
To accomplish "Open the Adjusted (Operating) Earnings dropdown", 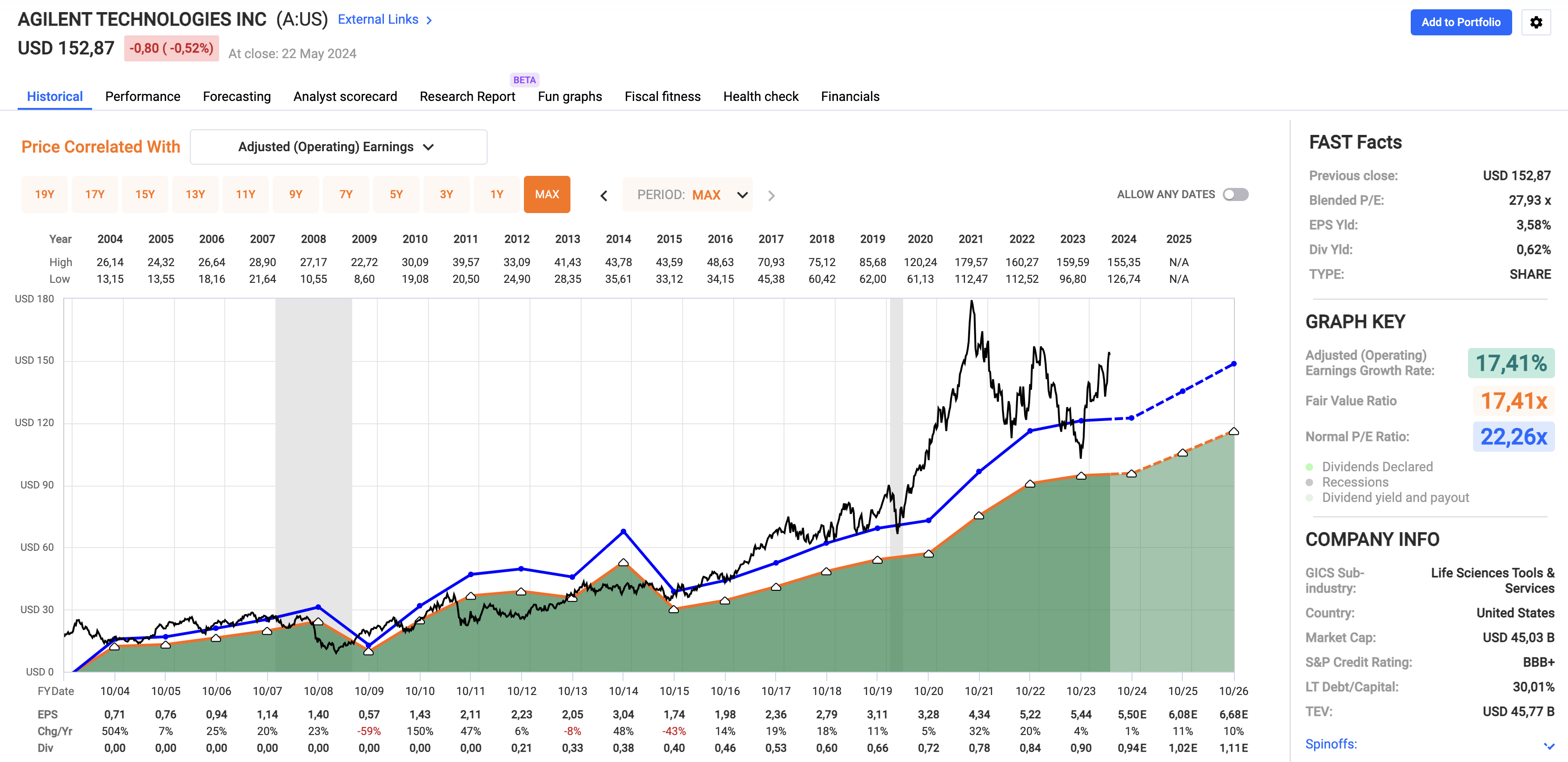I will [338, 147].
